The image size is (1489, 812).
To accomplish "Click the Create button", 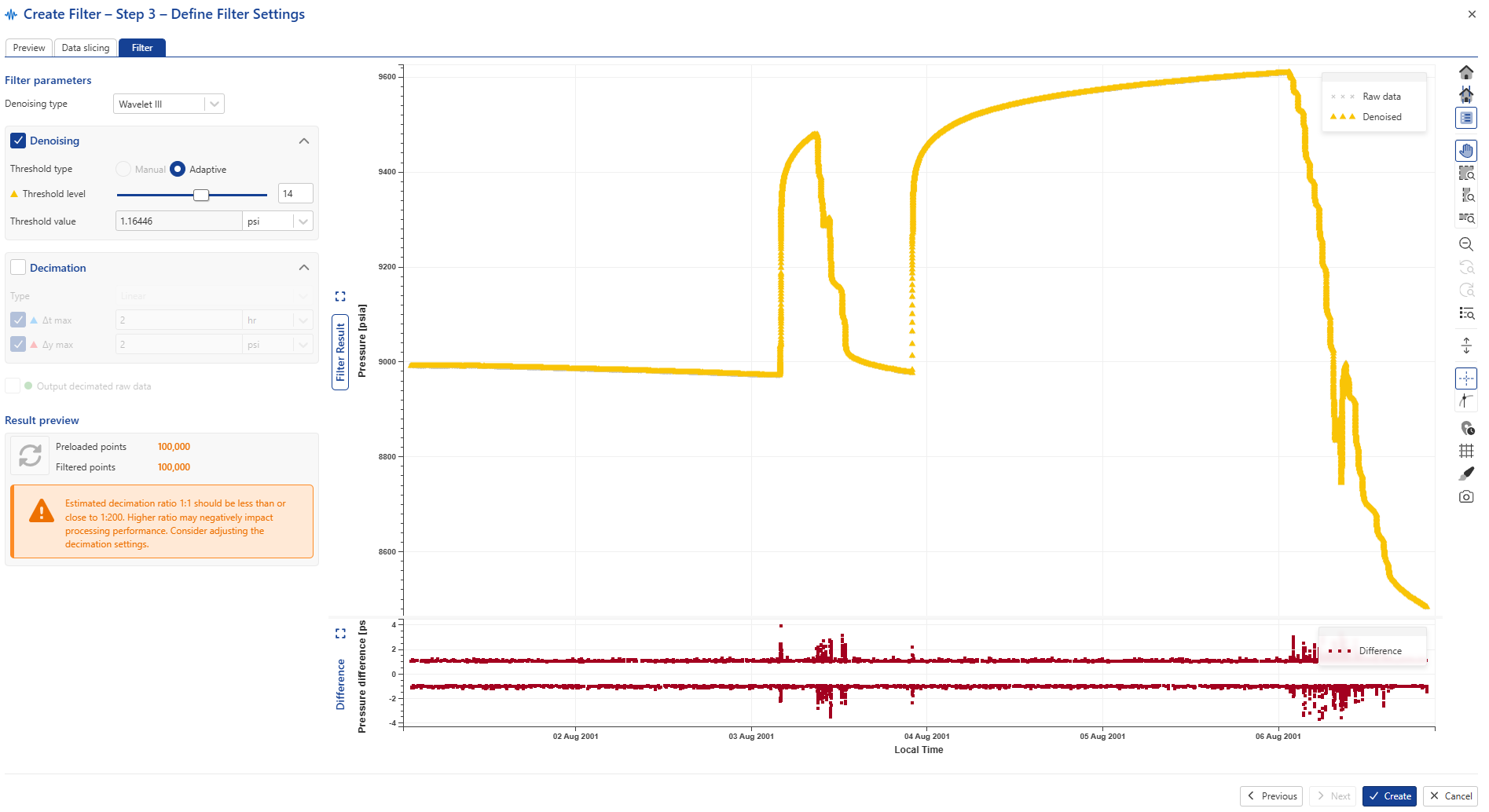I will [1389, 796].
